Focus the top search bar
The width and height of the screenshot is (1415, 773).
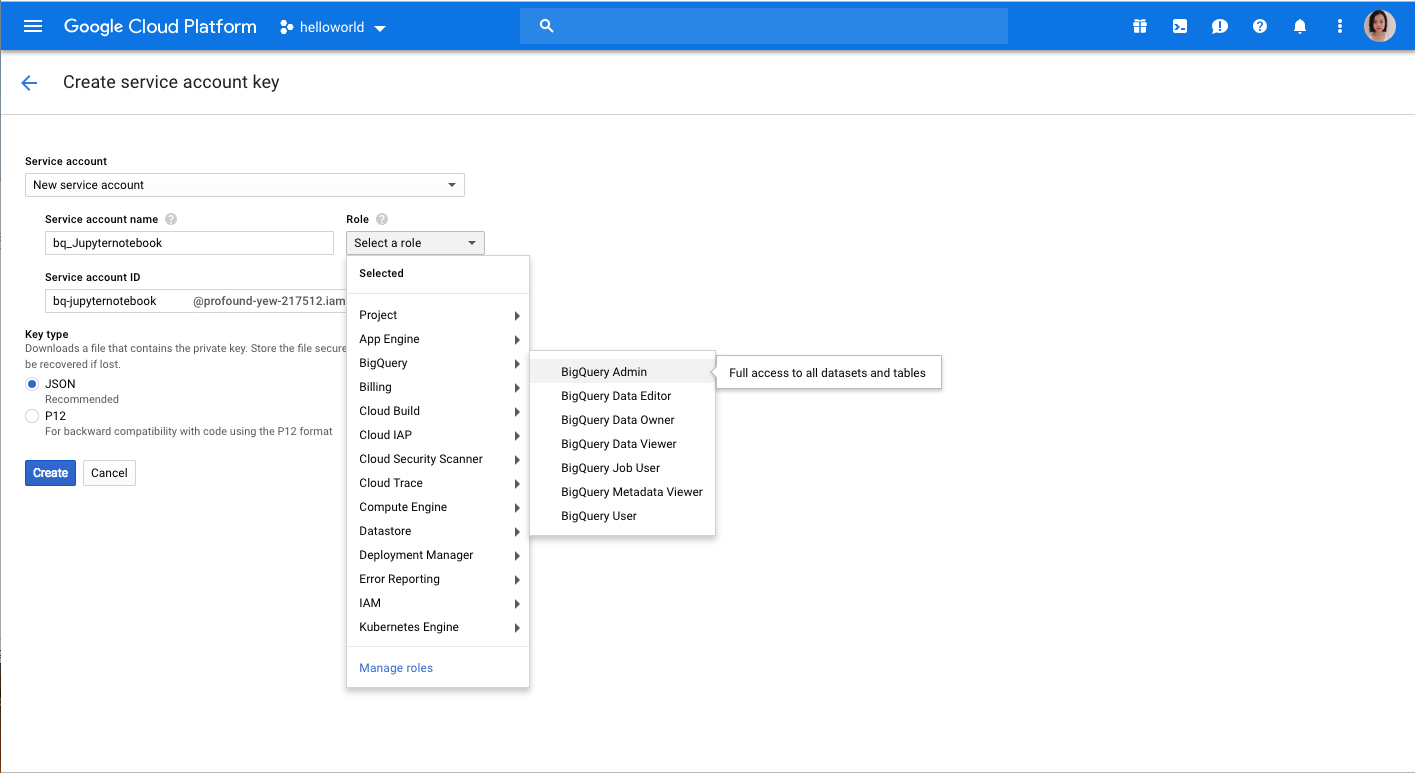click(764, 26)
